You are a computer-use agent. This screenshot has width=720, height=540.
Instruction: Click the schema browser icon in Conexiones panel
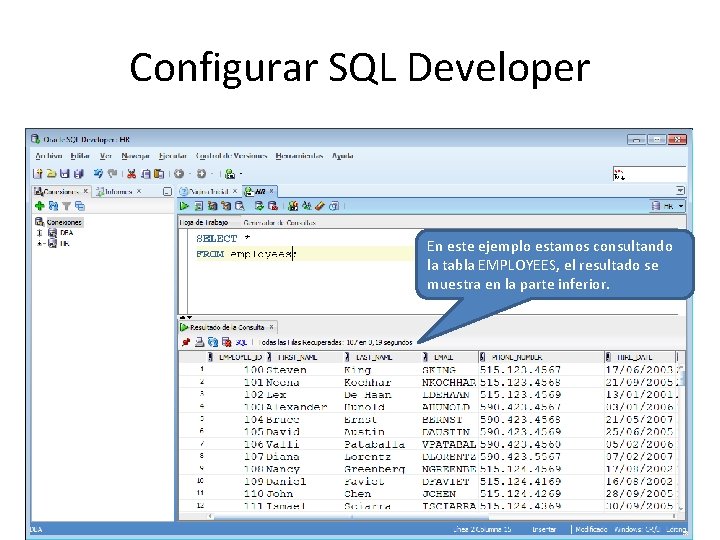pos(80,206)
